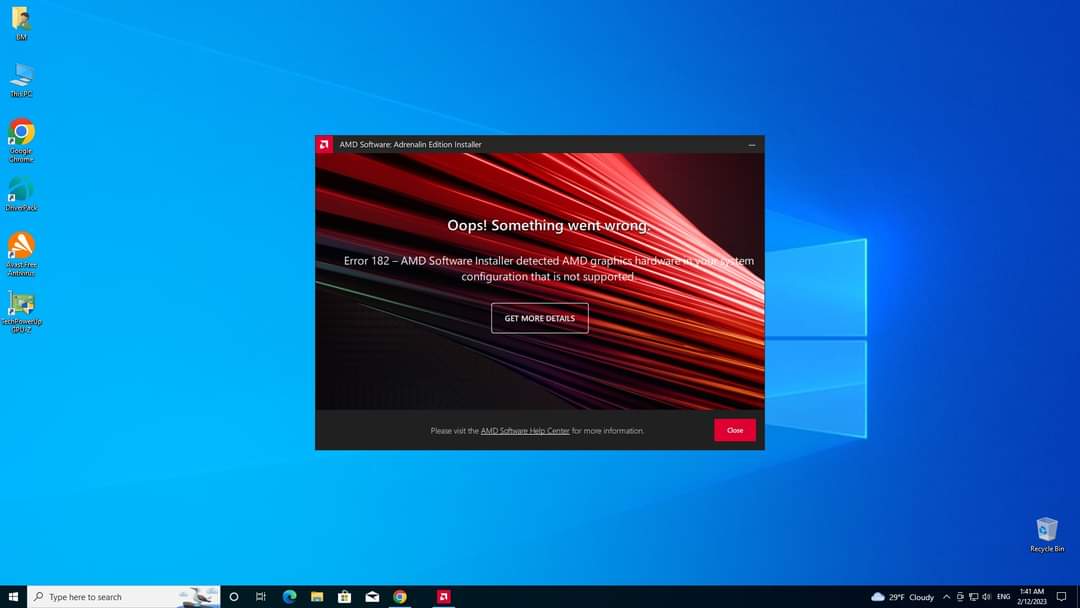Open the clock and calendar flyout

pos(1032,597)
